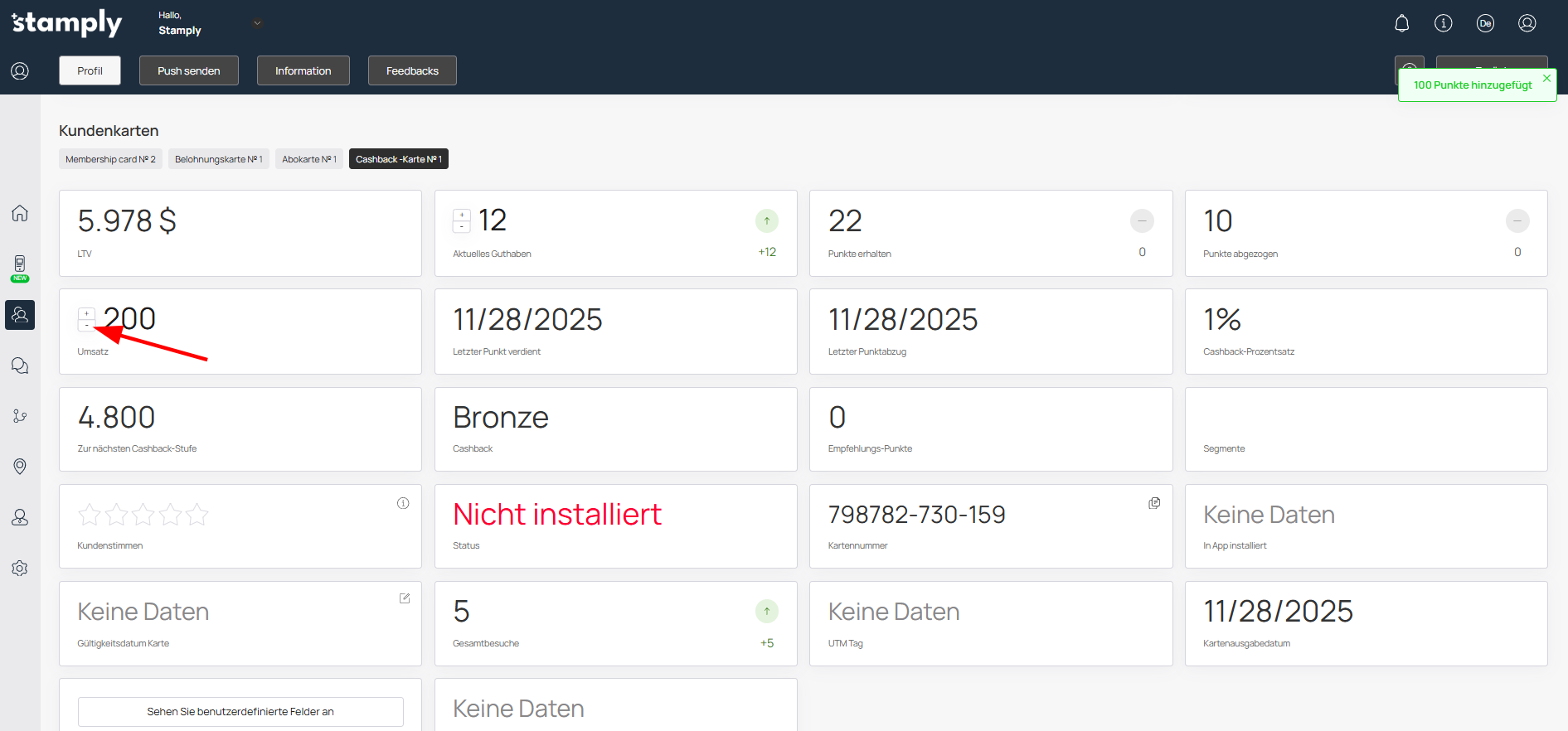
Task: Decrease Umsatz with the minus stepper
Action: click(86, 326)
